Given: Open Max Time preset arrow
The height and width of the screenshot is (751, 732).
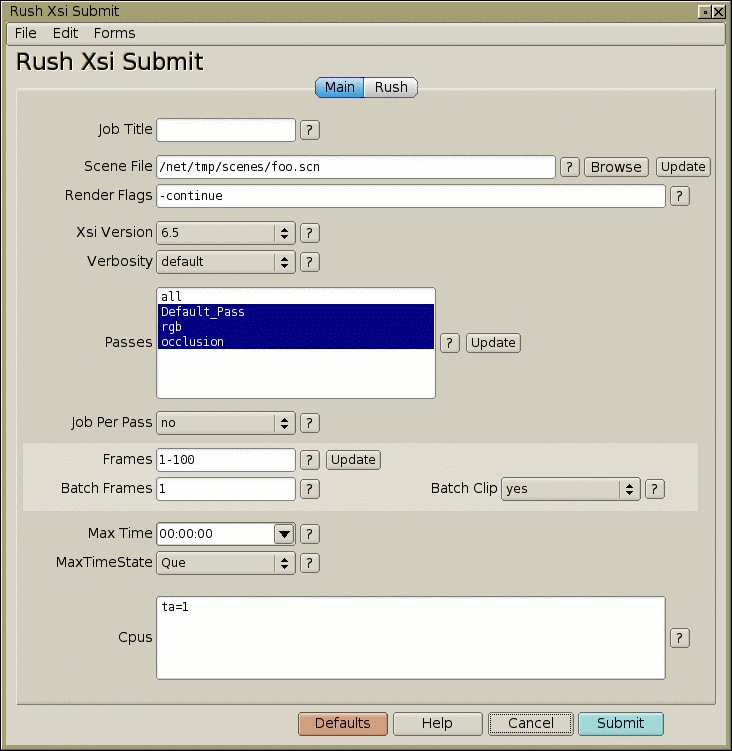Looking at the screenshot, I should (284, 534).
